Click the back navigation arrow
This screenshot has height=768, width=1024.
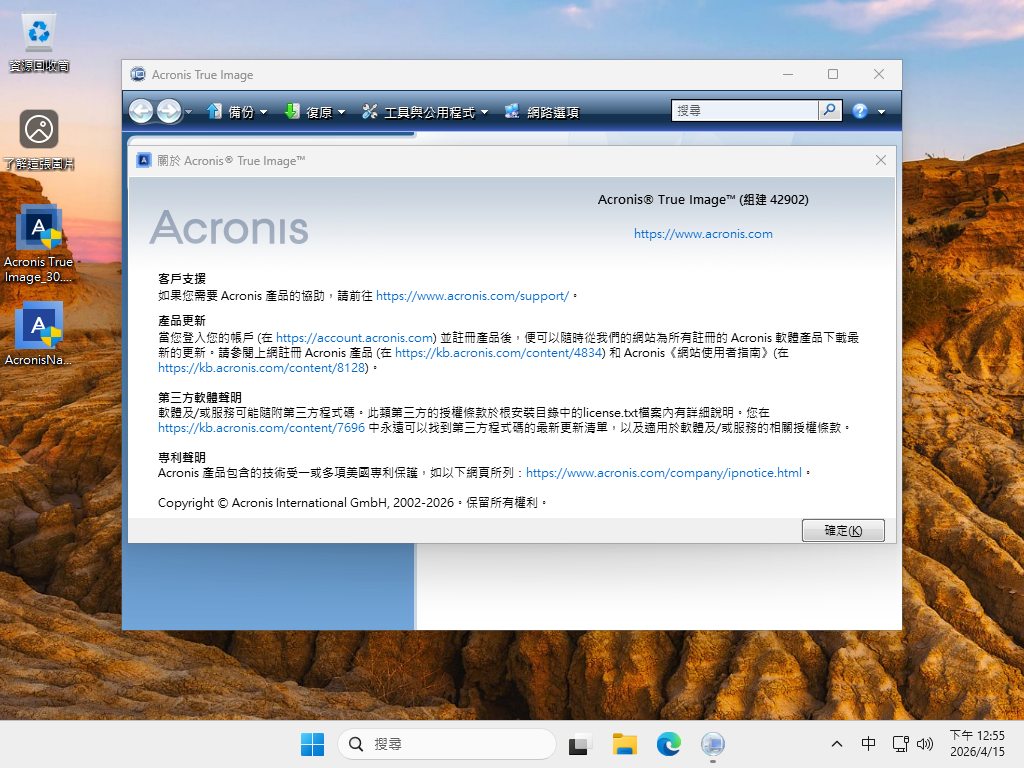(141, 111)
